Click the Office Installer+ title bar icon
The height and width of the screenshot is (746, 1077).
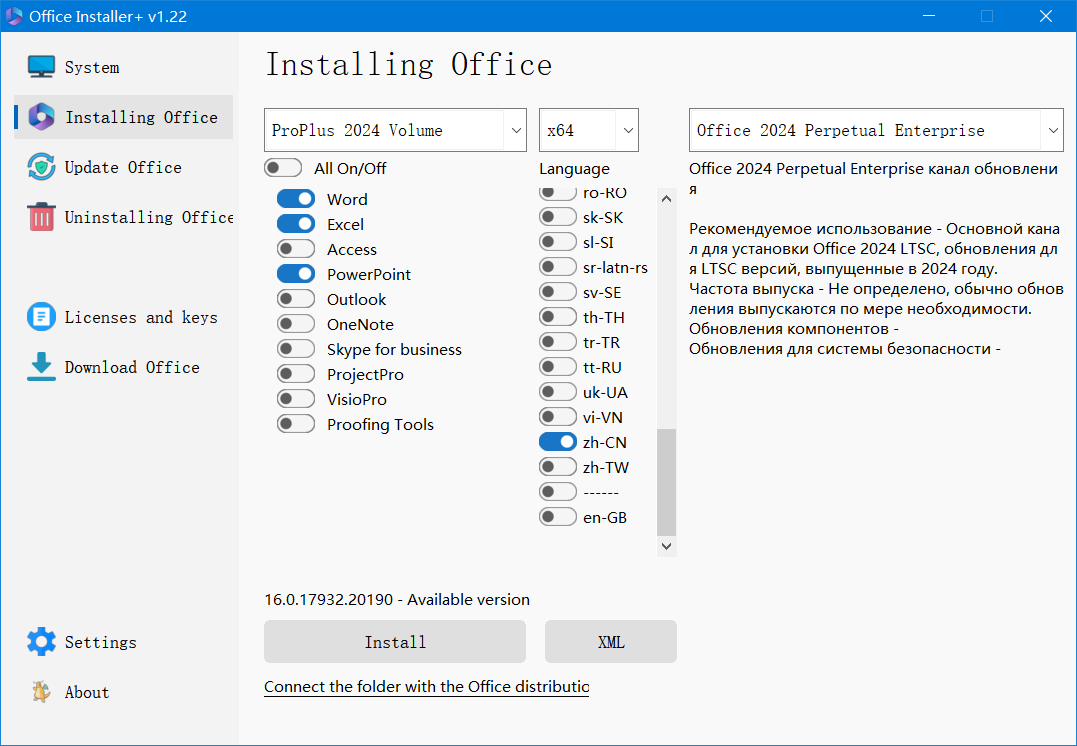pyautogui.click(x=14, y=16)
